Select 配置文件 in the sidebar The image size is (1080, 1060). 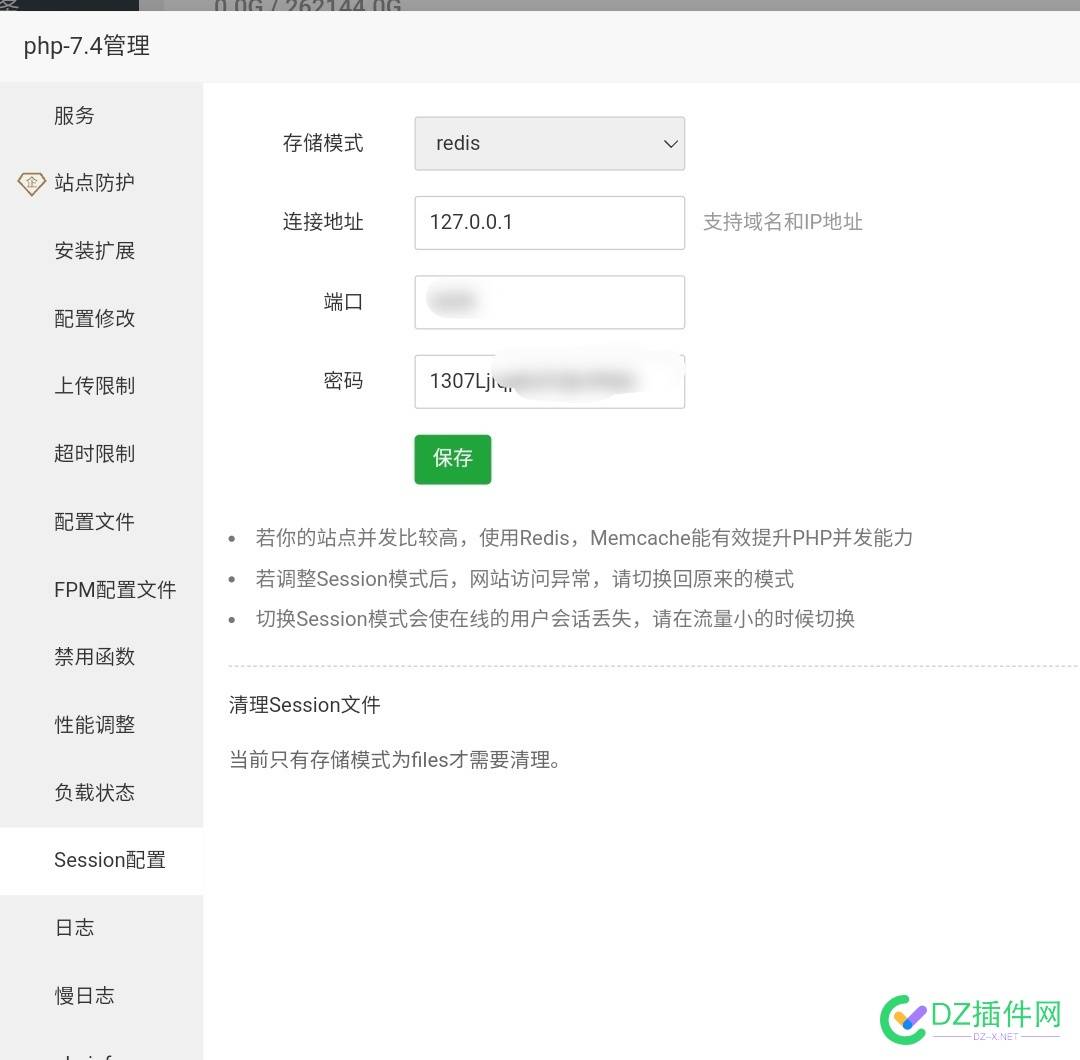[x=94, y=521]
